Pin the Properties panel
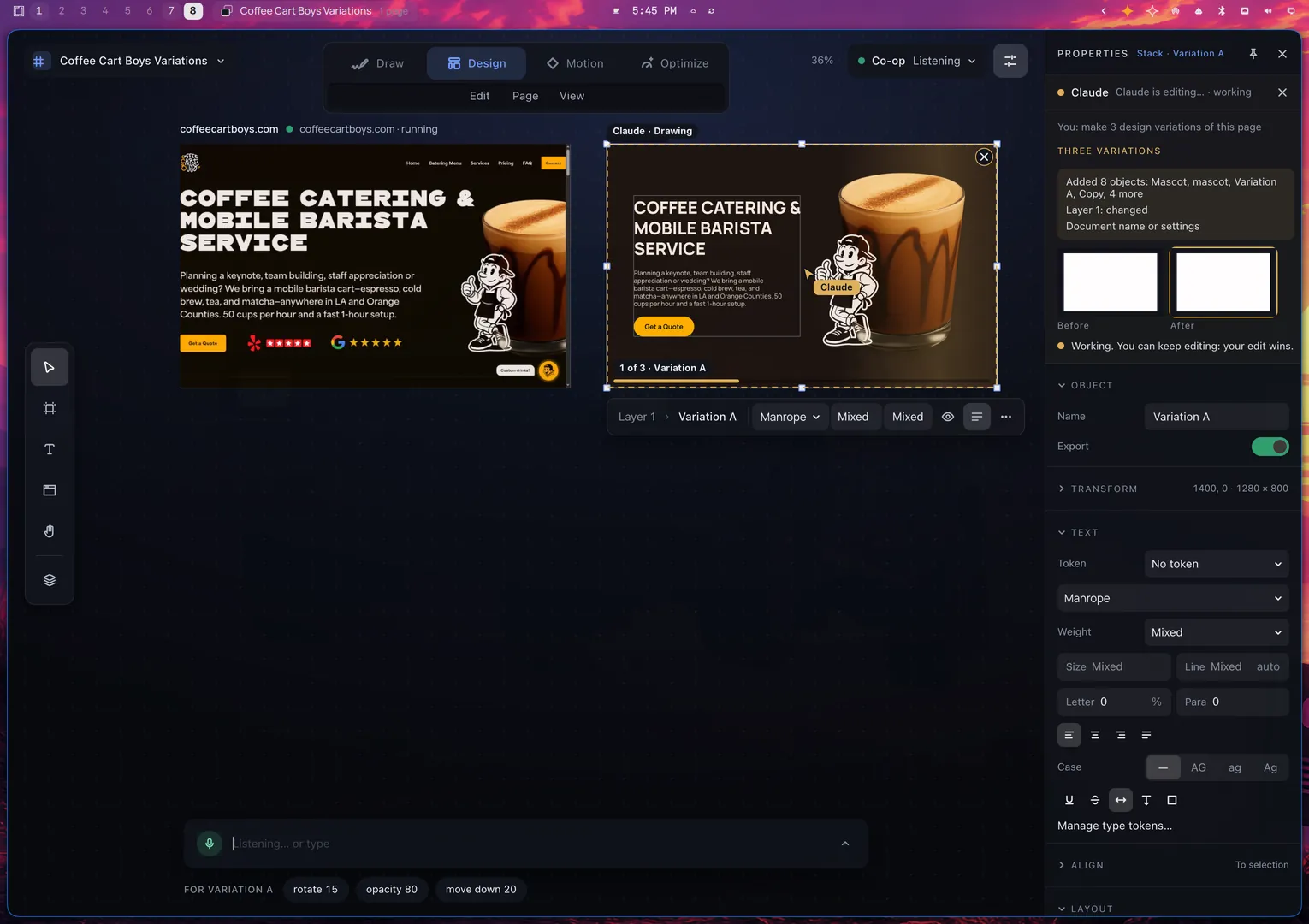This screenshot has height=924, width=1309. (x=1253, y=54)
